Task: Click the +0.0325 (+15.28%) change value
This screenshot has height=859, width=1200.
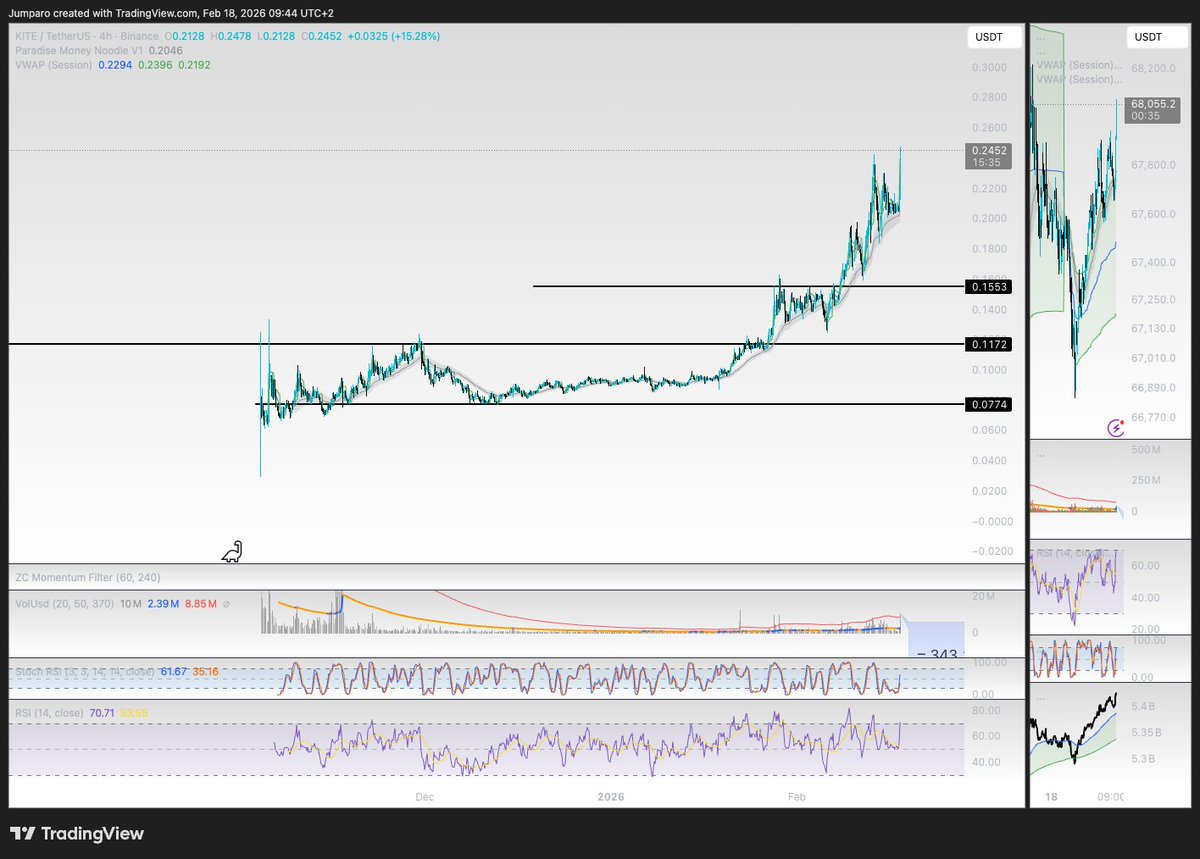Action: tap(392, 36)
